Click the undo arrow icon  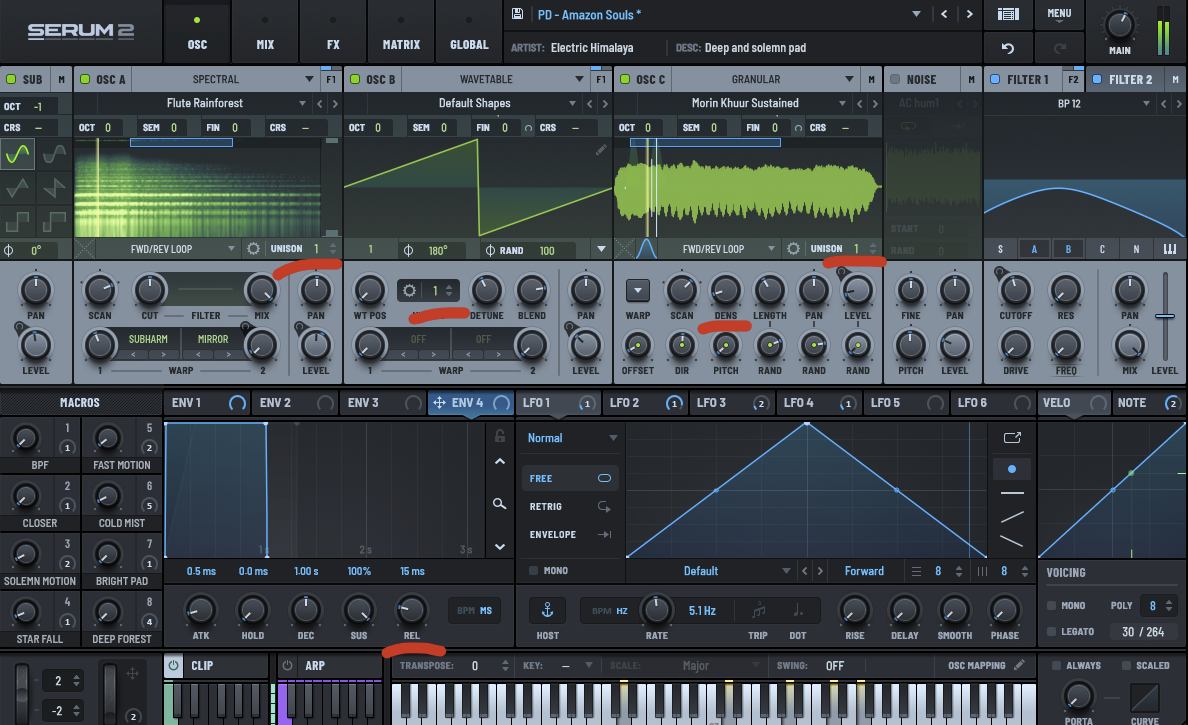coord(1008,48)
